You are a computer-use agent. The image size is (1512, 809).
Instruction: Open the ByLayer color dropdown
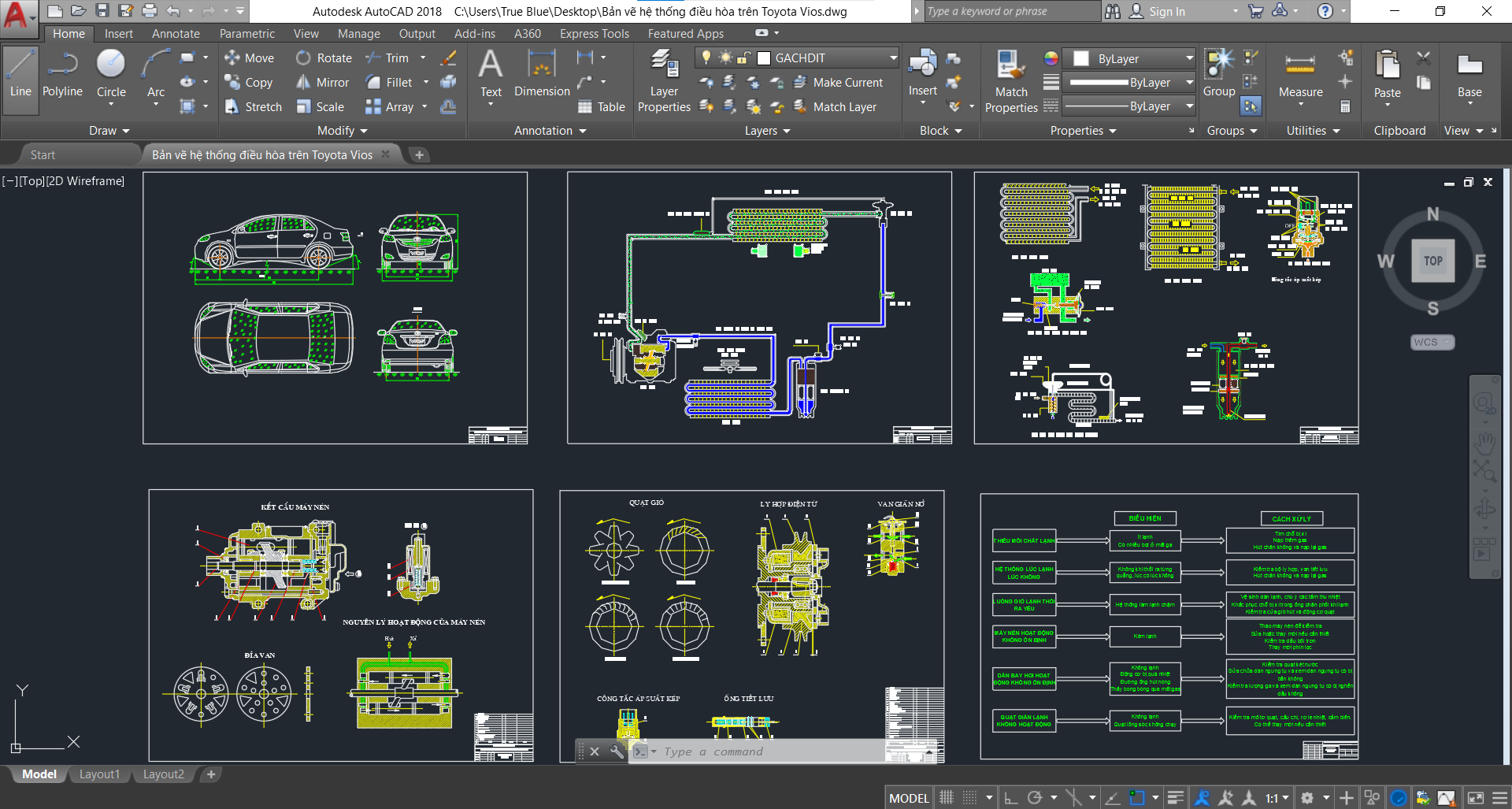(x=1189, y=58)
